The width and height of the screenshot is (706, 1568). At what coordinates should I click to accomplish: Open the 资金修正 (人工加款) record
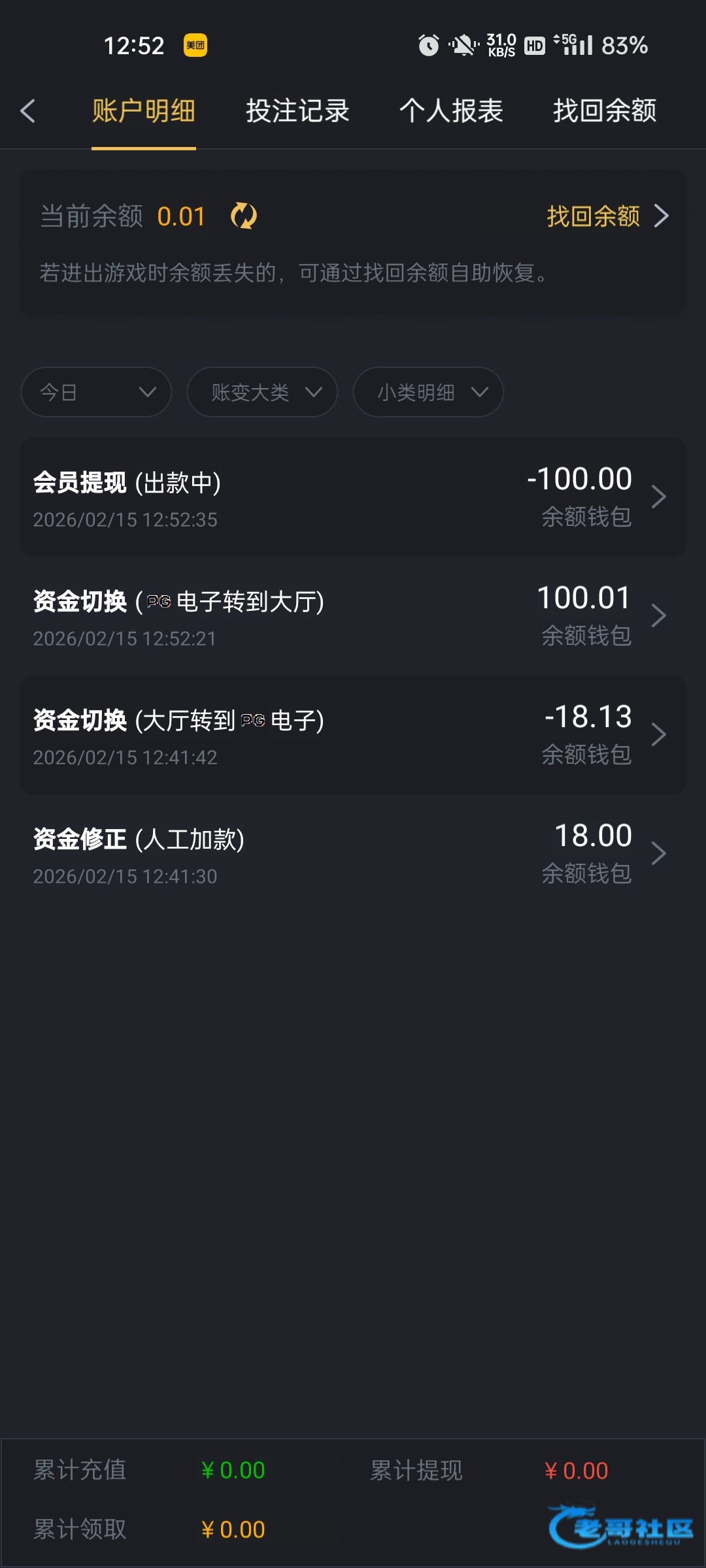click(261, 853)
